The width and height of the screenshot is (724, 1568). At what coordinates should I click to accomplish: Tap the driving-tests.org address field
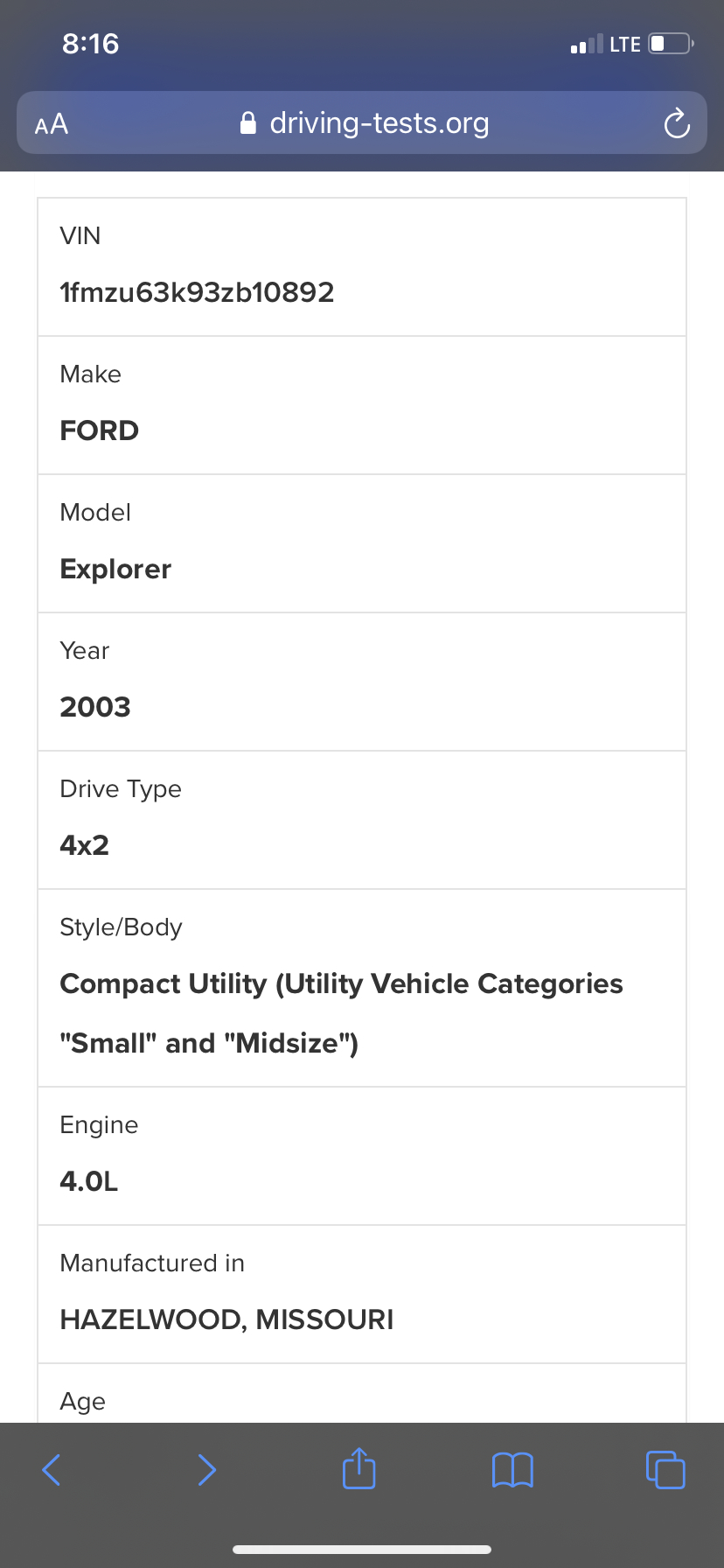pos(379,123)
